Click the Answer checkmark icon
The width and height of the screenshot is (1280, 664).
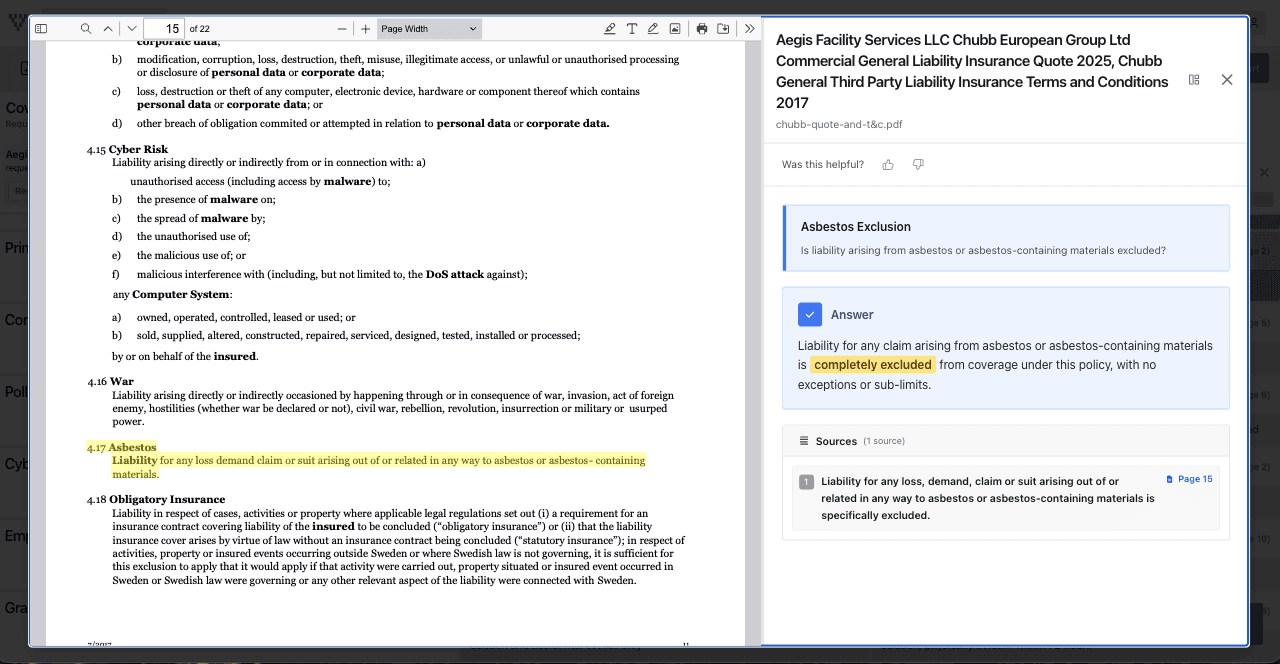[x=810, y=314]
